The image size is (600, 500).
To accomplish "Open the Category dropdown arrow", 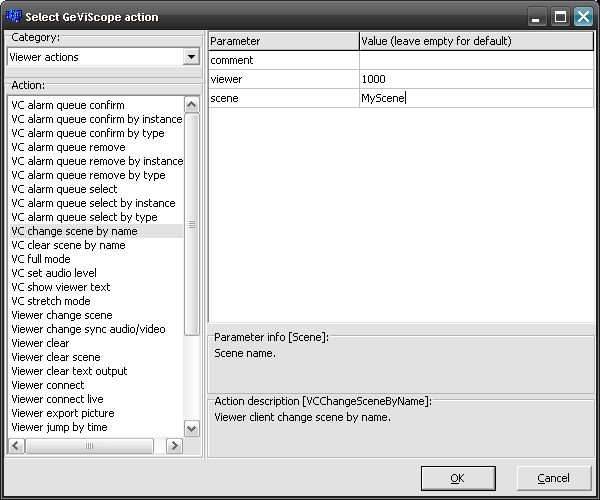I will (x=191, y=57).
